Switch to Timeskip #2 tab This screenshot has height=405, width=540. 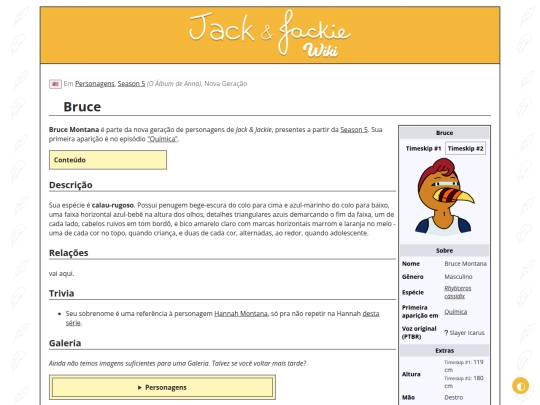(x=465, y=148)
